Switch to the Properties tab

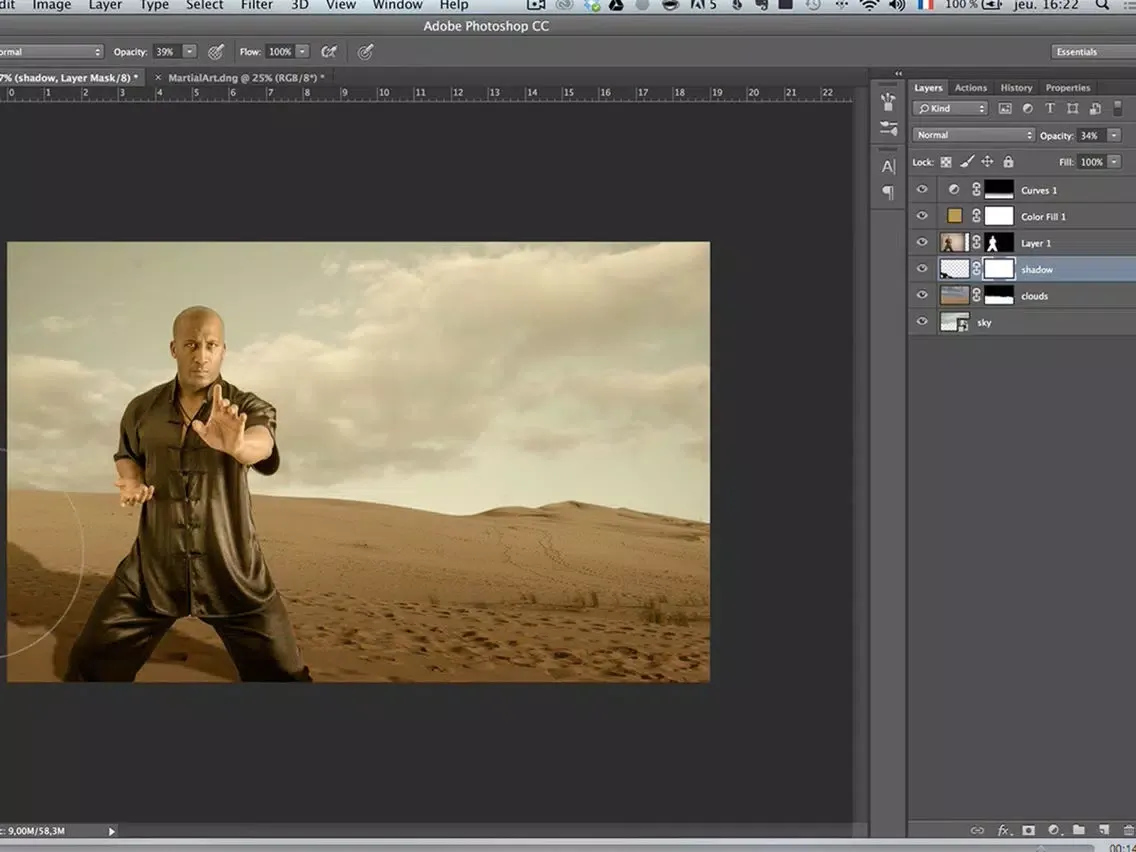1067,88
